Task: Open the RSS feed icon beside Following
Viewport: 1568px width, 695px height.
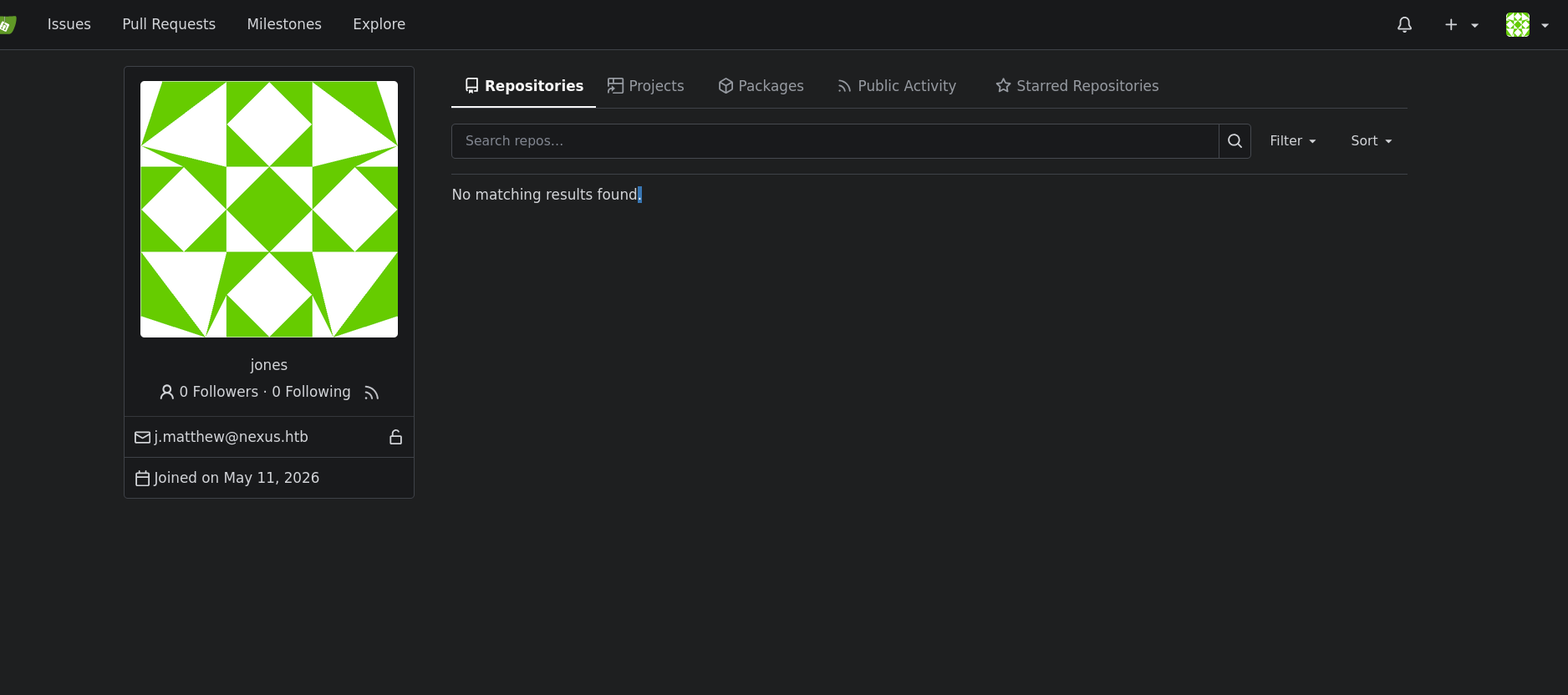Action: click(x=372, y=393)
